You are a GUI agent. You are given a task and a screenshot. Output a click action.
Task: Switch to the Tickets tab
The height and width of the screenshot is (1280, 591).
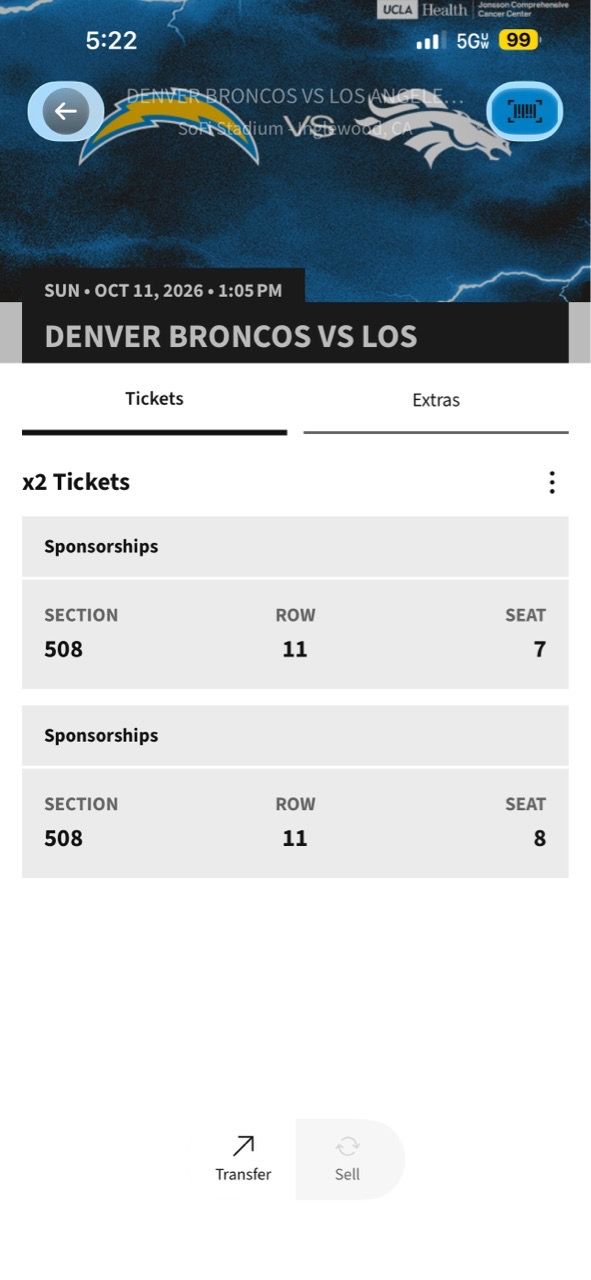154,399
